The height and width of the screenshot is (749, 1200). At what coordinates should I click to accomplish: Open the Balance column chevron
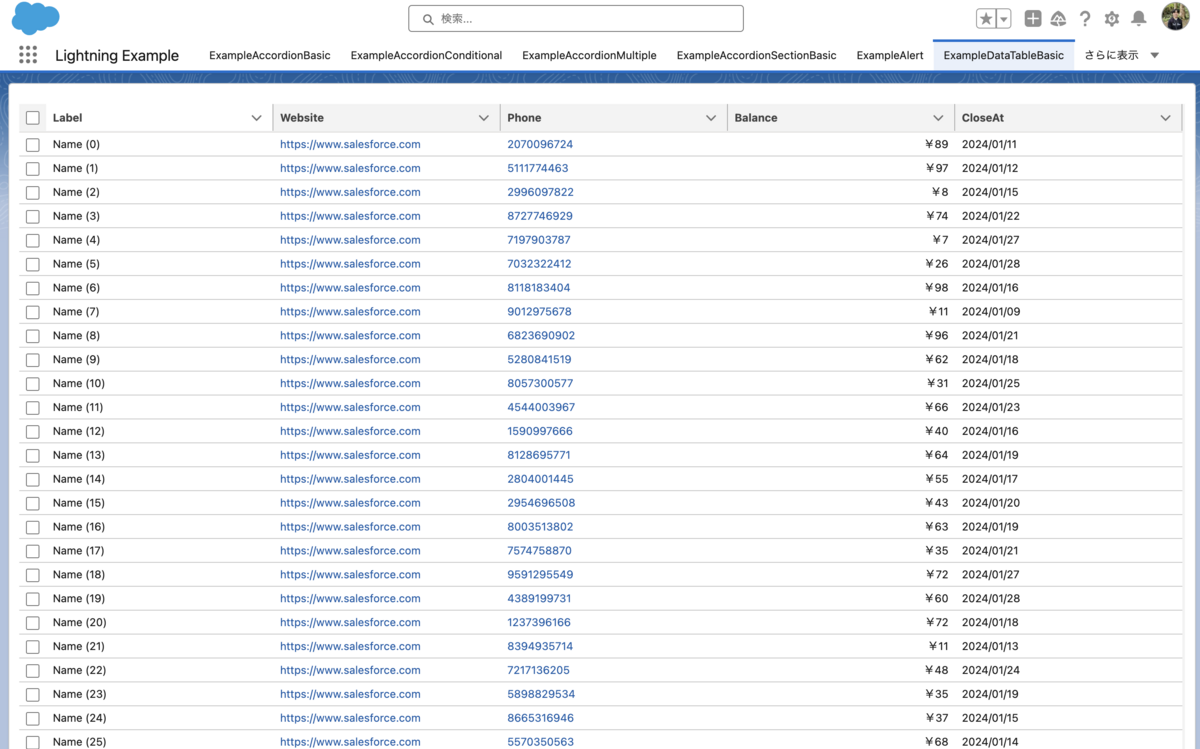point(938,117)
